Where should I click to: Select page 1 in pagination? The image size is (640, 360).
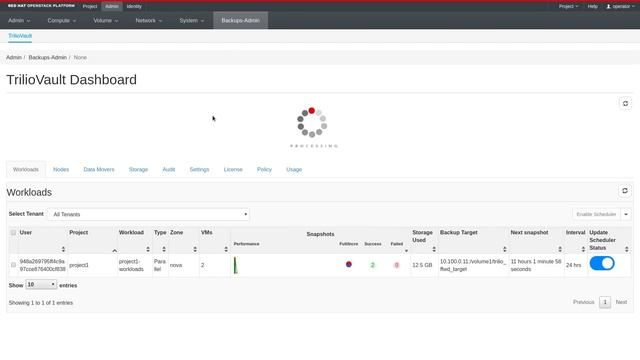(x=605, y=302)
